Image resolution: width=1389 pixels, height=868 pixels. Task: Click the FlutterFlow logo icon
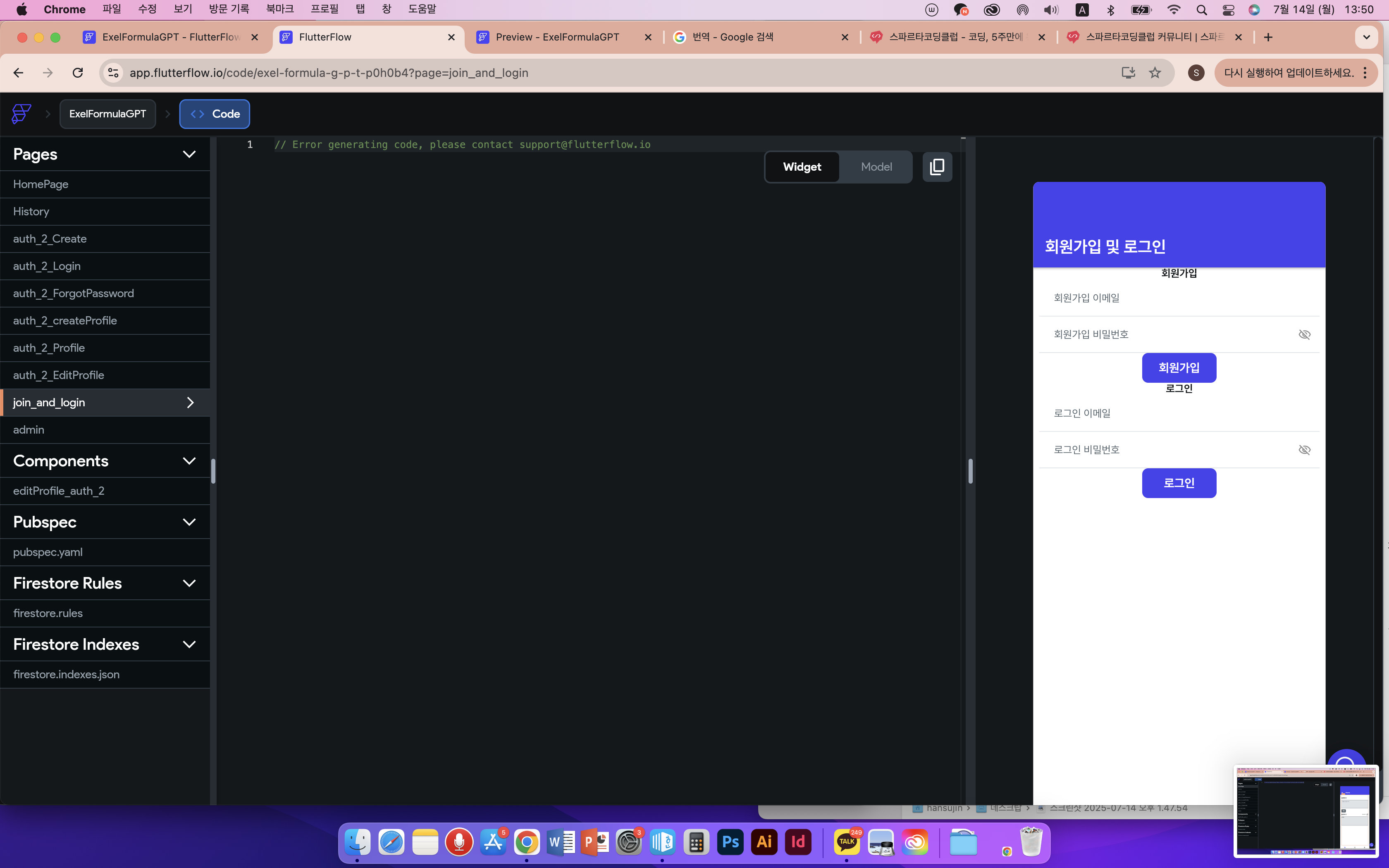(x=21, y=114)
